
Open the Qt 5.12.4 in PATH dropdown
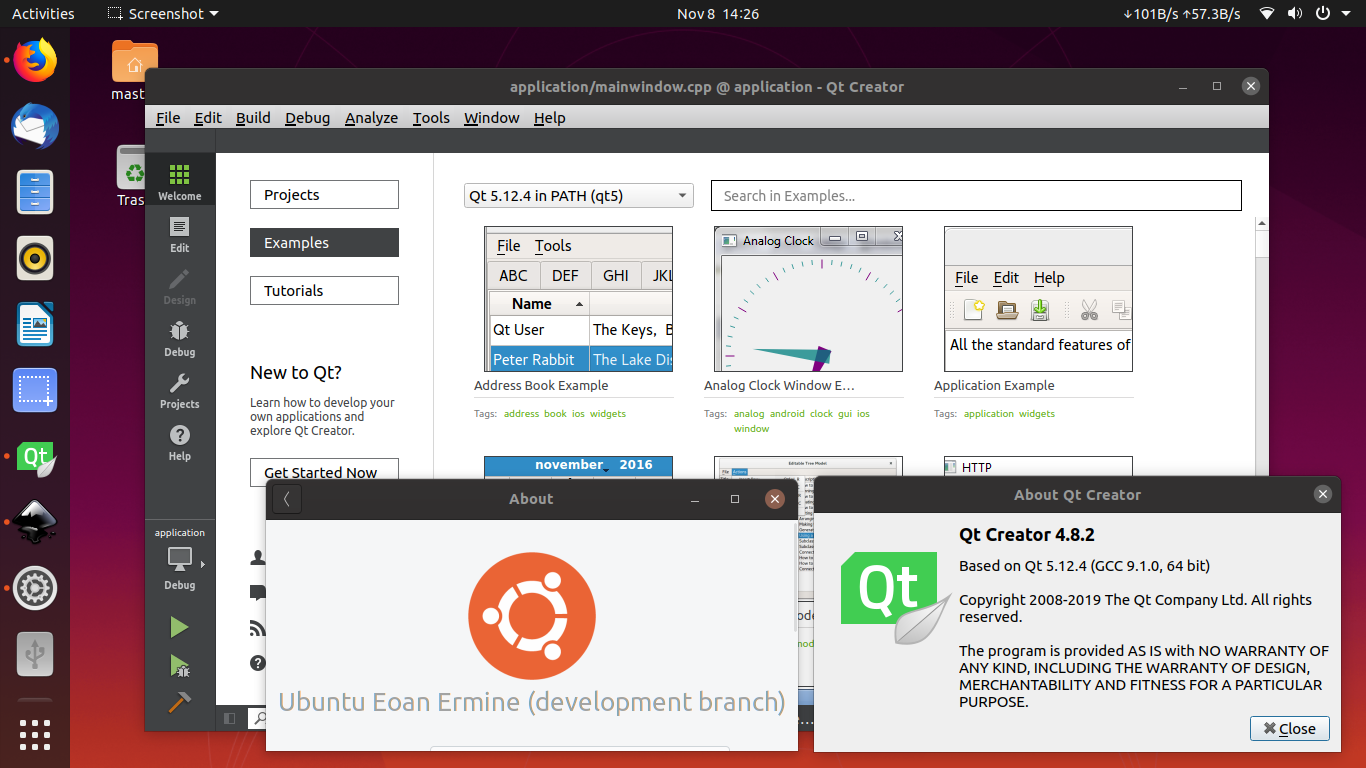pos(578,195)
